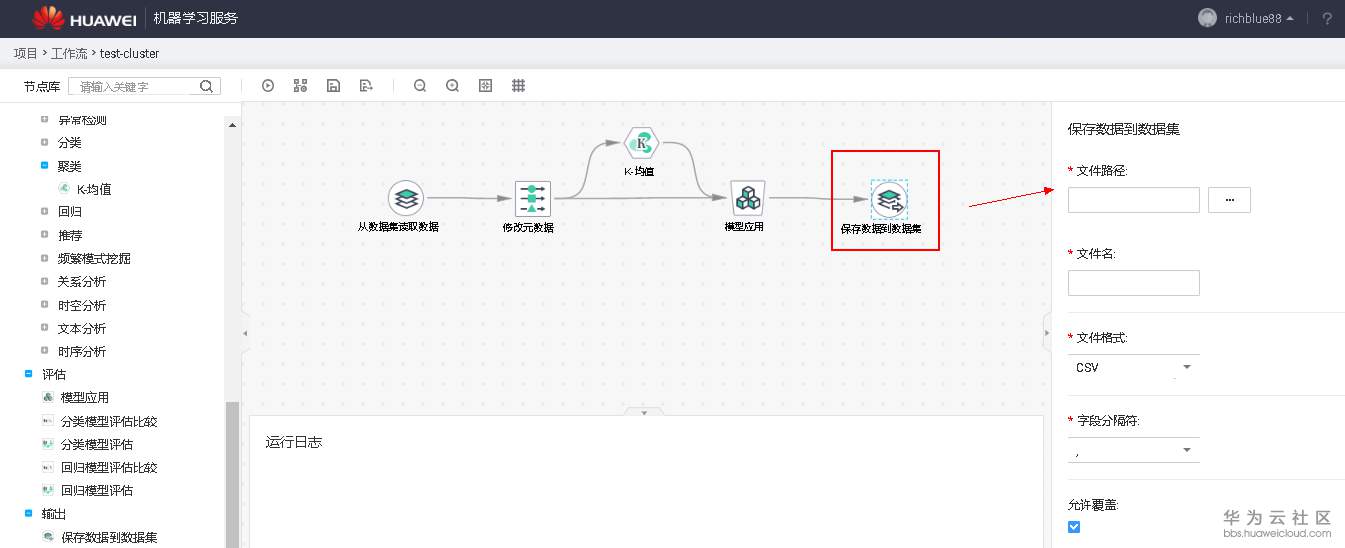
Task: Click the 机器学习服务 title
Action: 196,18
